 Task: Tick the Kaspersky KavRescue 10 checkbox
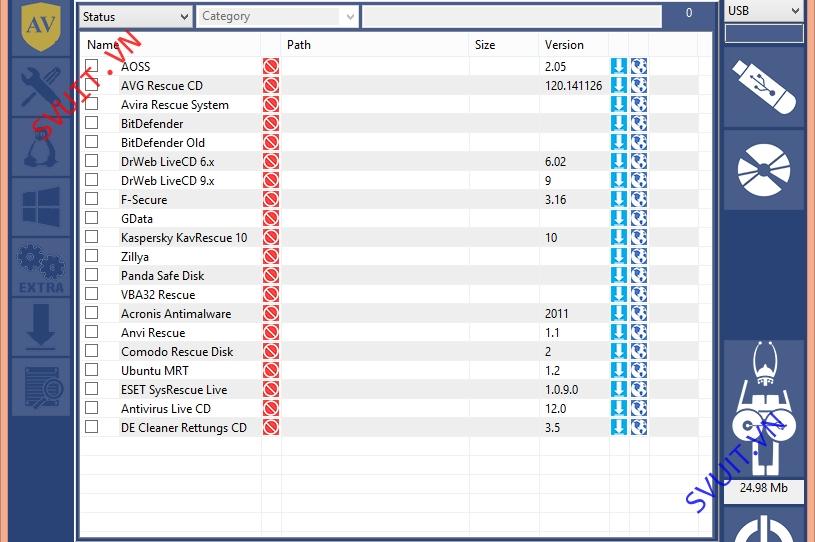[x=91, y=236]
